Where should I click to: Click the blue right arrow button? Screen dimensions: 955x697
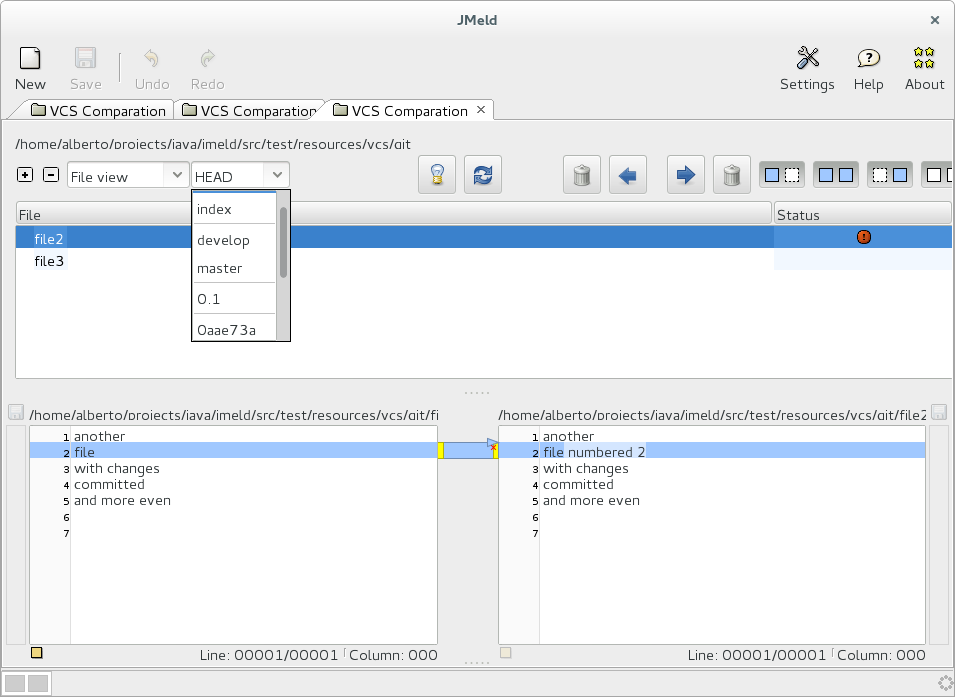click(686, 175)
